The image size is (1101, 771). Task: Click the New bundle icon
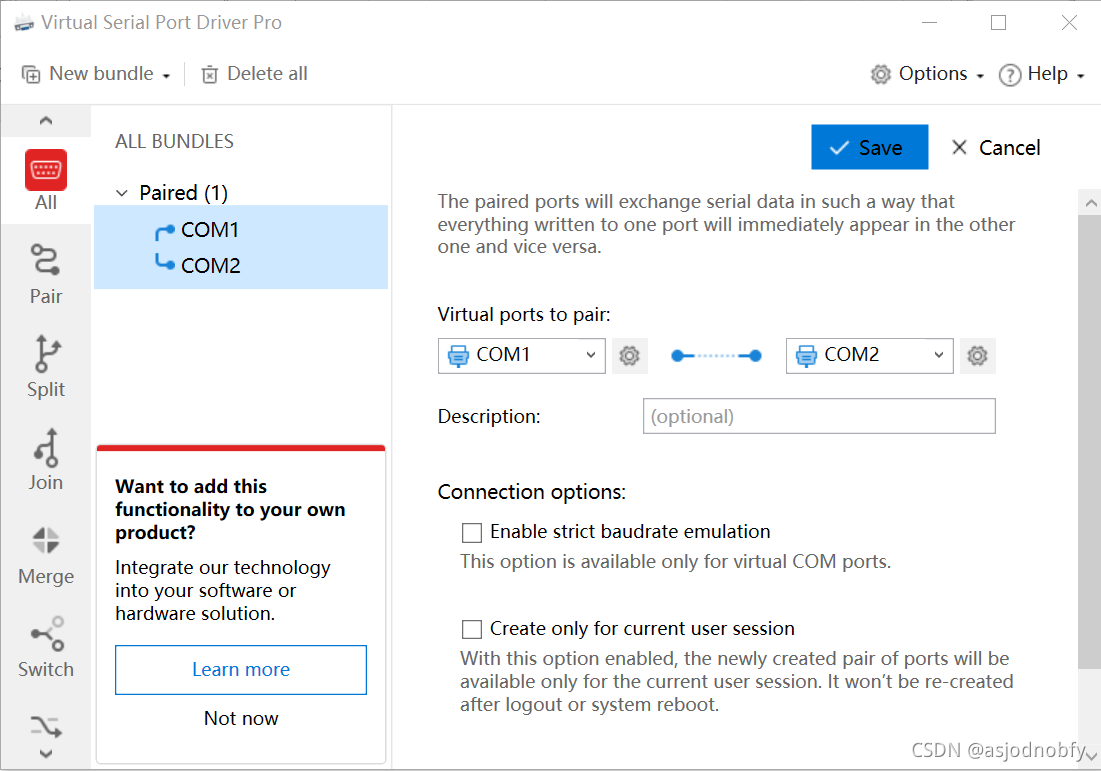point(31,74)
